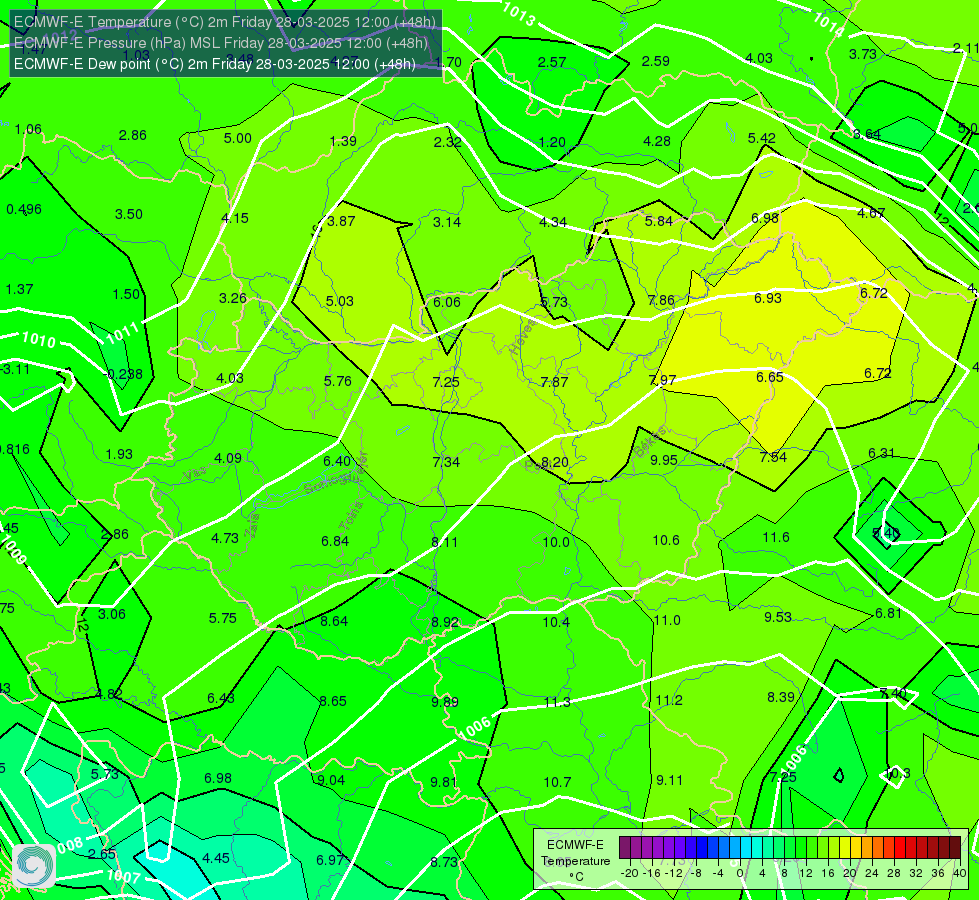Click the Tolna county label
Image resolution: width=979 pixels, height=900 pixels.
tap(351, 516)
